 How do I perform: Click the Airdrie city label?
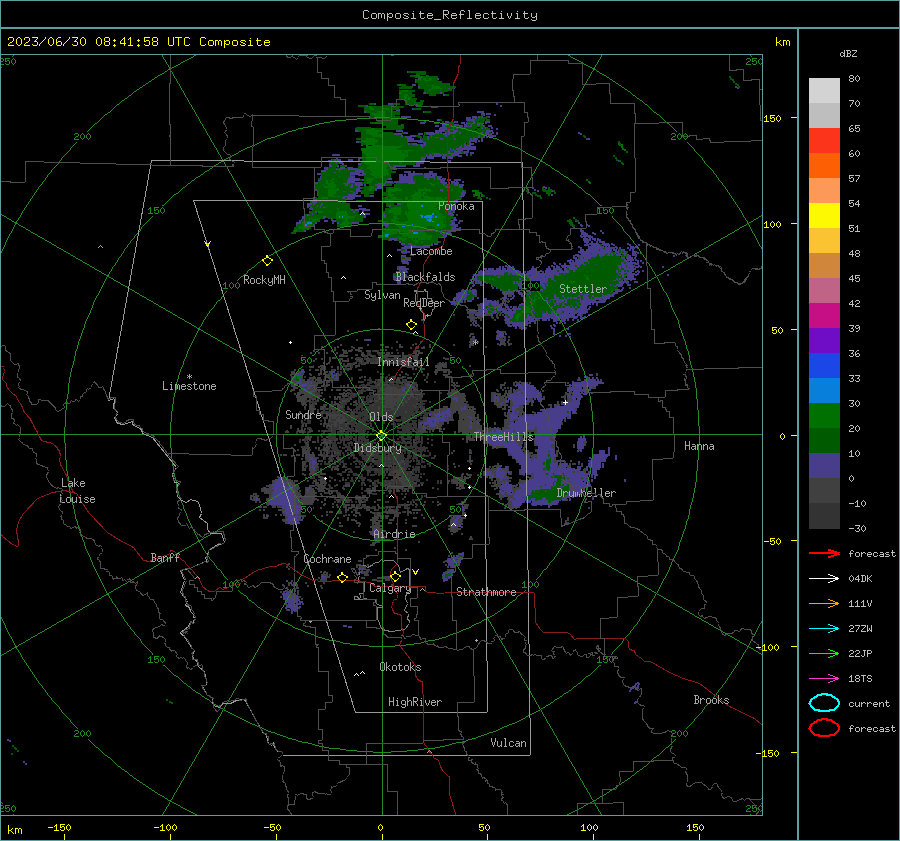(394, 534)
